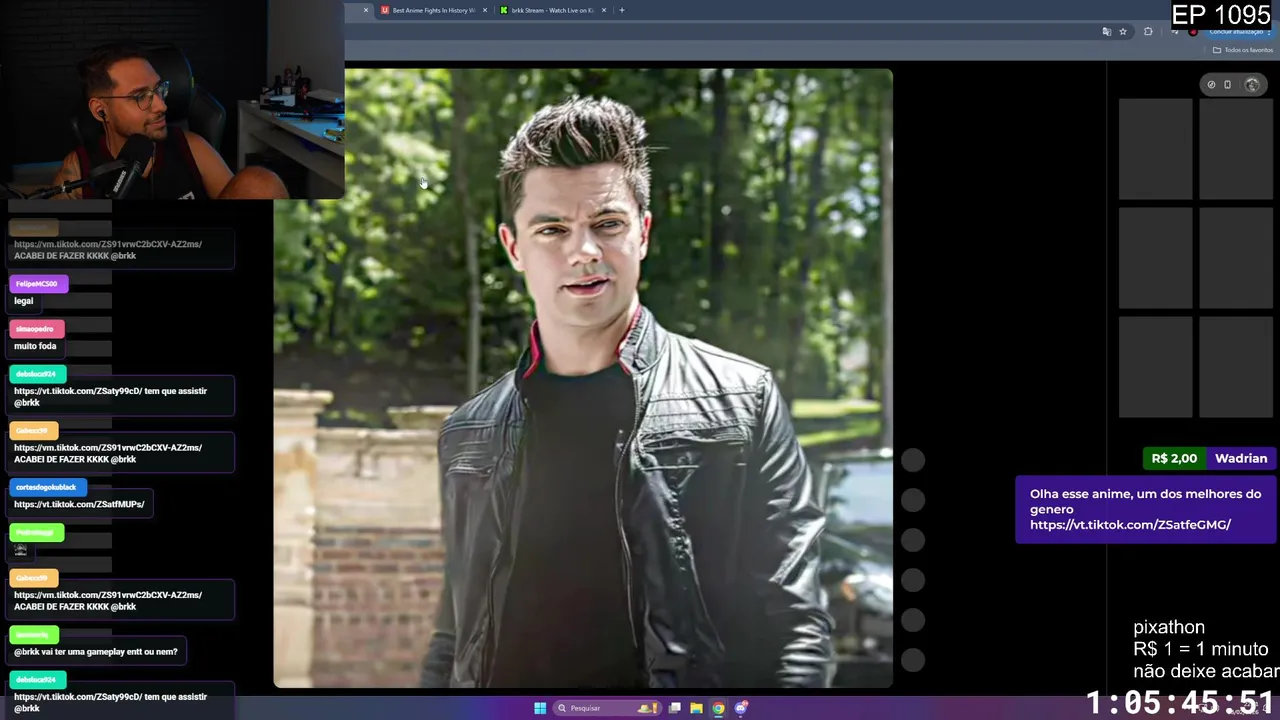Click the R$ 2,00 donation badge
The image size is (1280, 720).
point(1174,458)
